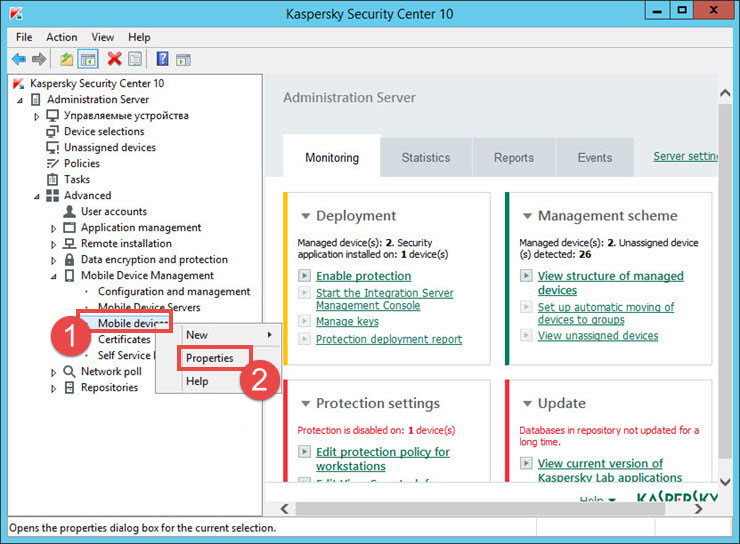Open the File menu
Image resolution: width=740 pixels, height=544 pixels.
tap(24, 37)
